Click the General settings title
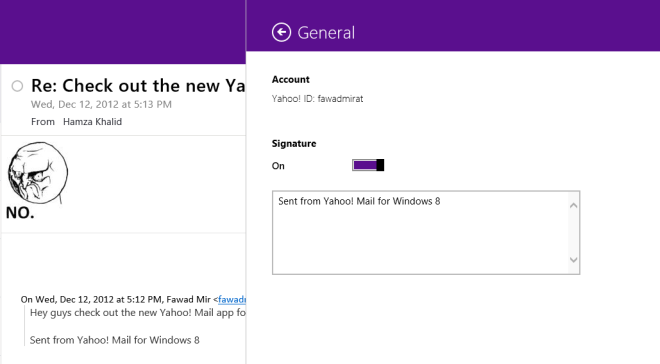The height and width of the screenshot is (364, 660). (x=326, y=33)
